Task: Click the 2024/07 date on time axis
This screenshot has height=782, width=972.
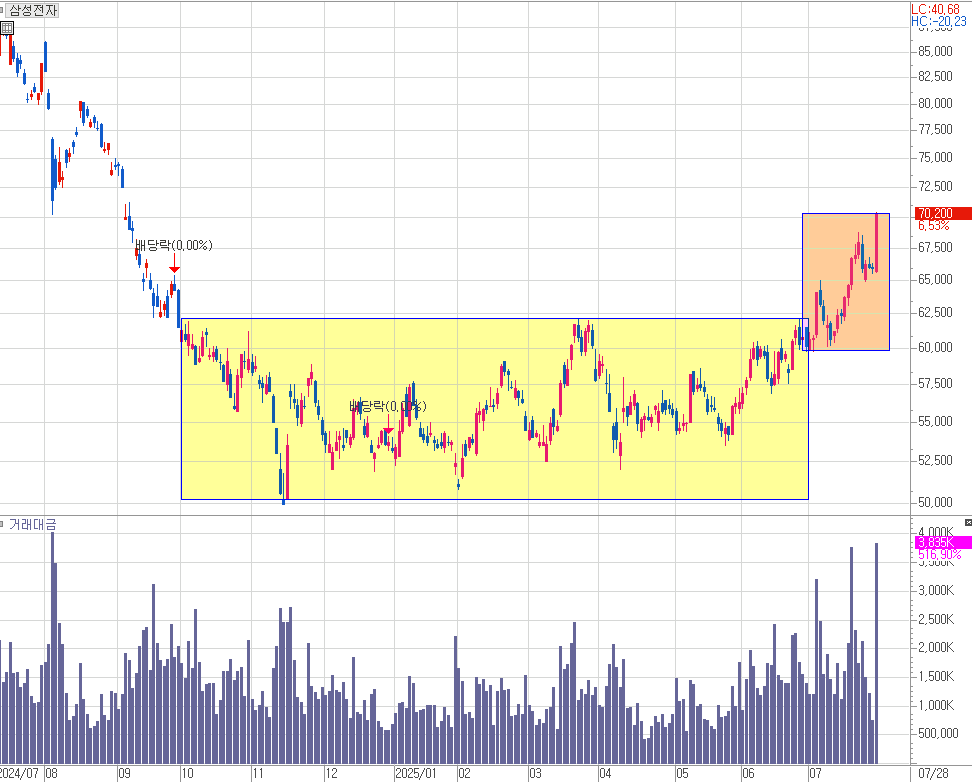Action: (18, 773)
